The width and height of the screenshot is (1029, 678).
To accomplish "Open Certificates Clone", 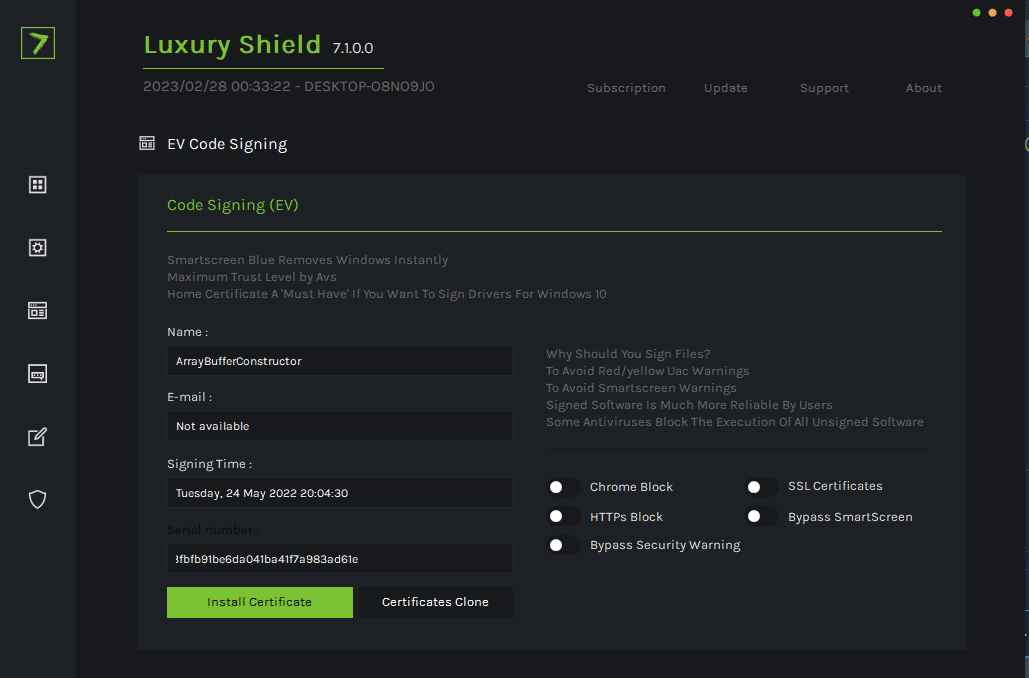I will pos(435,602).
